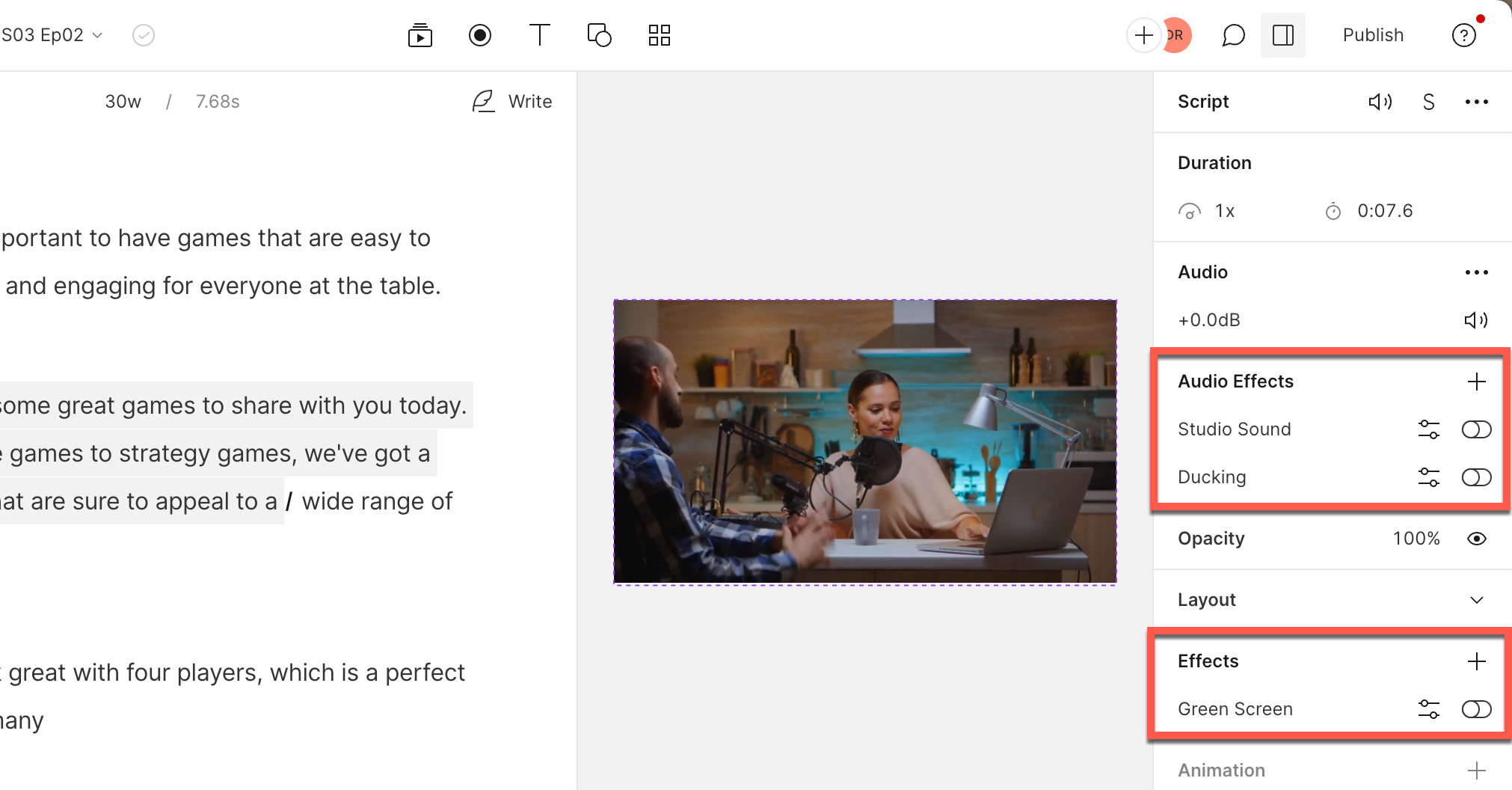Start a new recording from the toolbar

pos(480,34)
